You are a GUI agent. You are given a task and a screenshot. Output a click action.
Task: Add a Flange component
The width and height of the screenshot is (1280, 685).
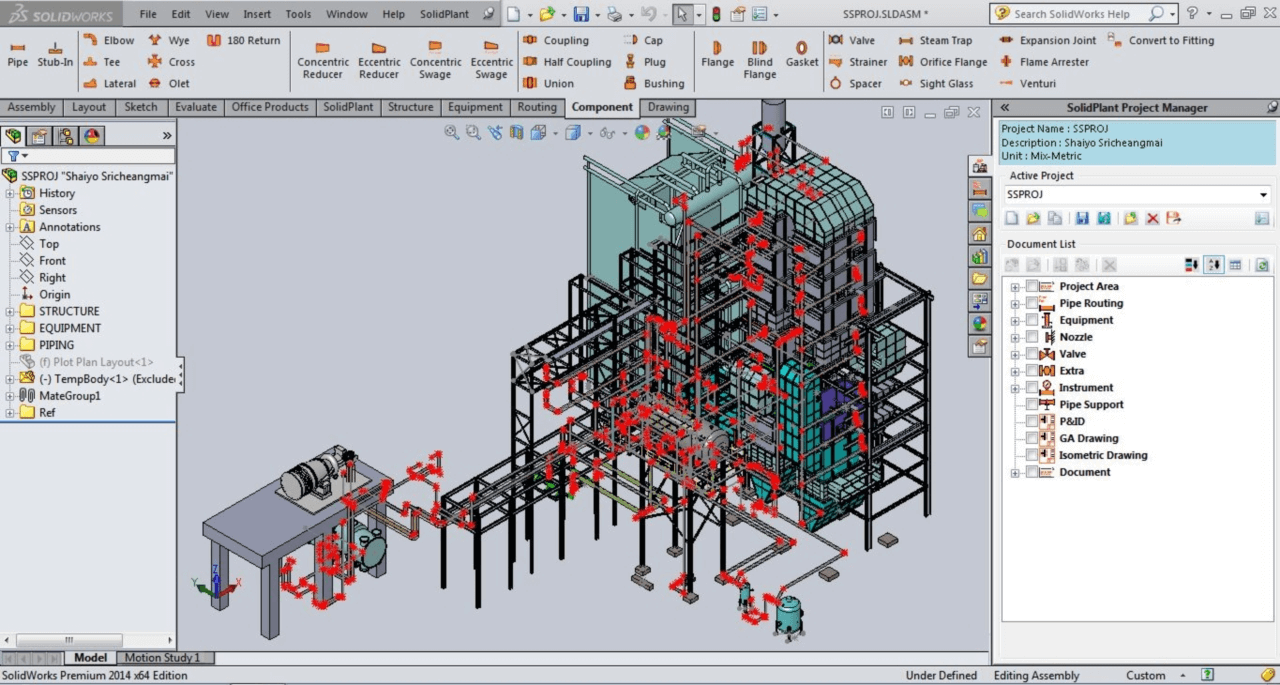[x=717, y=54]
